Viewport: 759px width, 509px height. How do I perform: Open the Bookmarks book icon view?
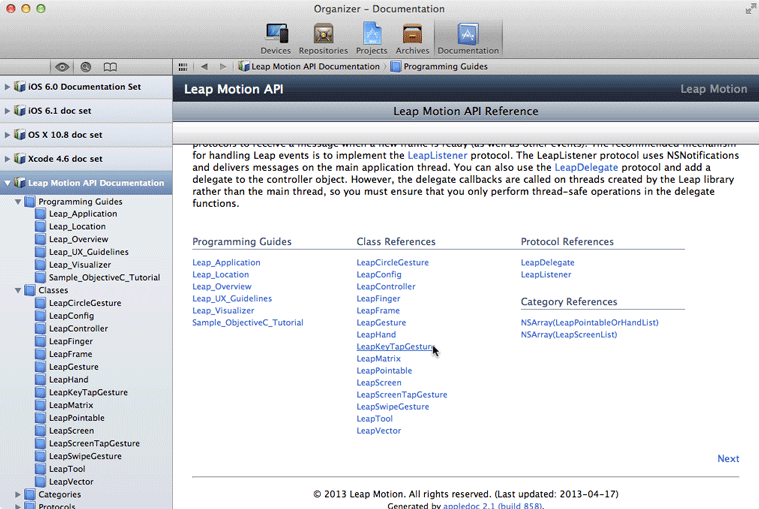coord(110,67)
